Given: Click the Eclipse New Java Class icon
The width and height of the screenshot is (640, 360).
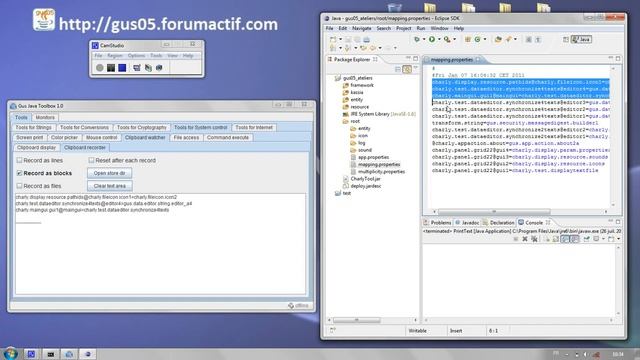Looking at the screenshot, I should pos(478,39).
